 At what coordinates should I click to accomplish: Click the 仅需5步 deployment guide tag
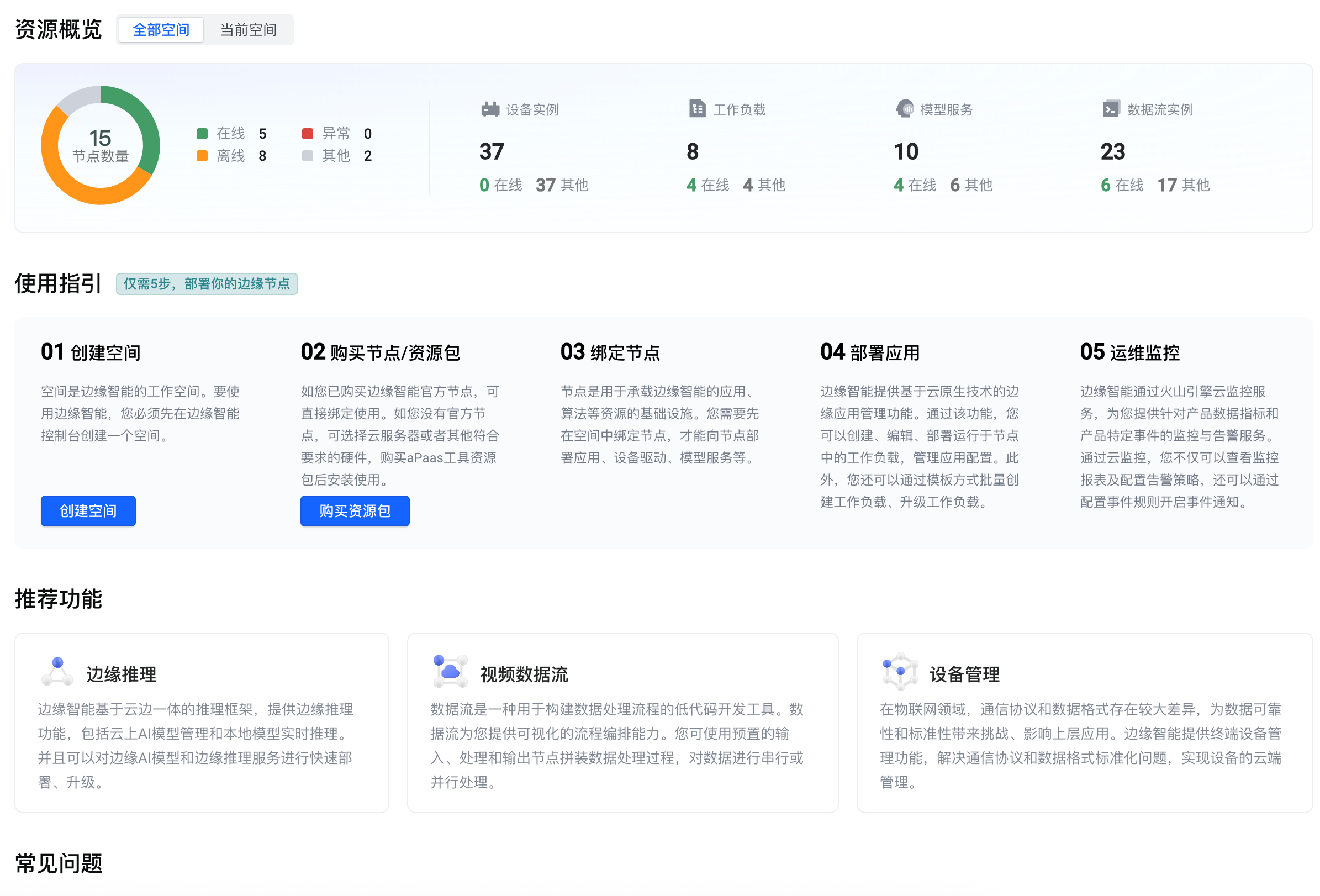207,283
